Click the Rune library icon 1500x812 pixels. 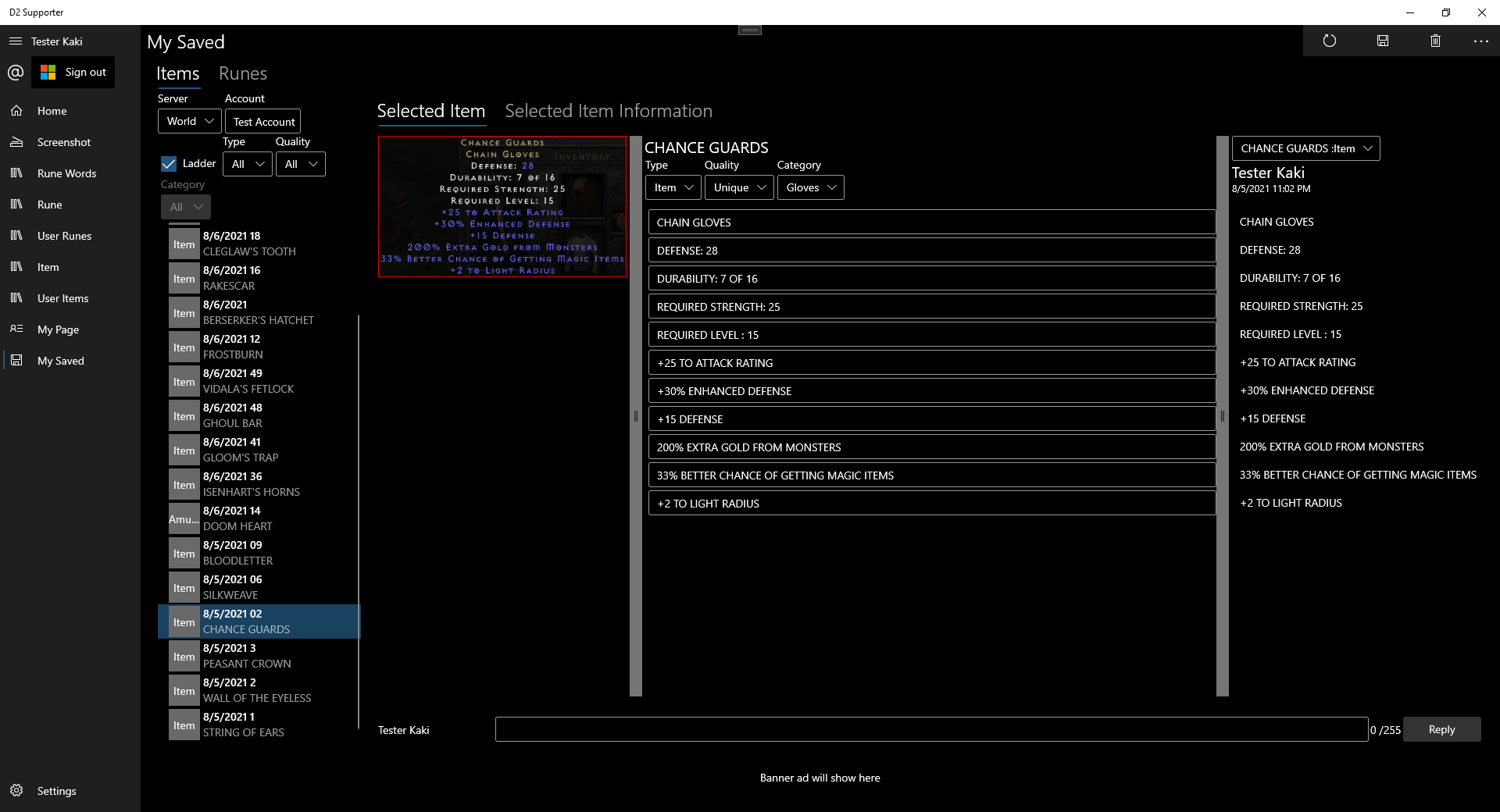(16, 205)
